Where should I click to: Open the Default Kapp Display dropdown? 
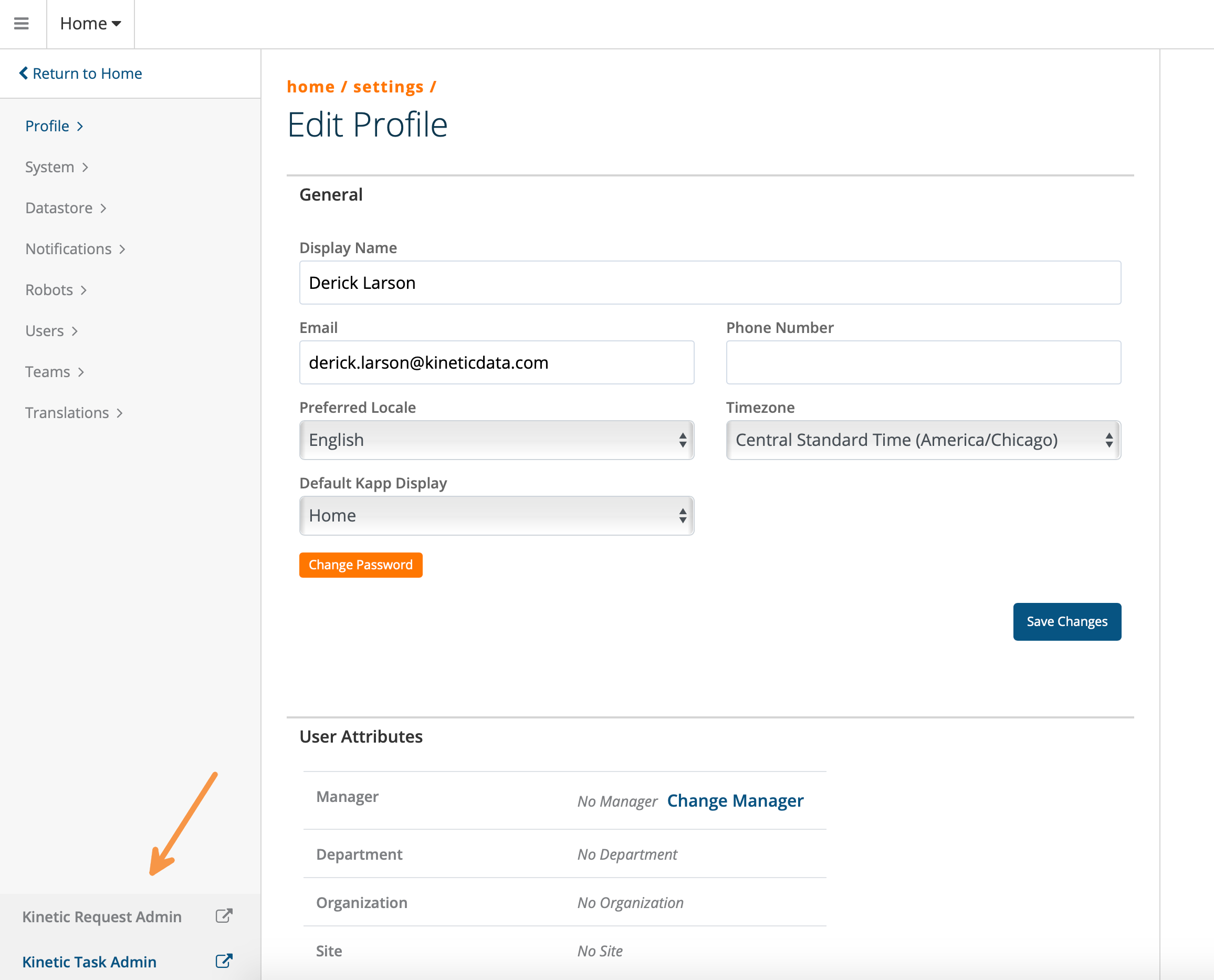coord(496,515)
